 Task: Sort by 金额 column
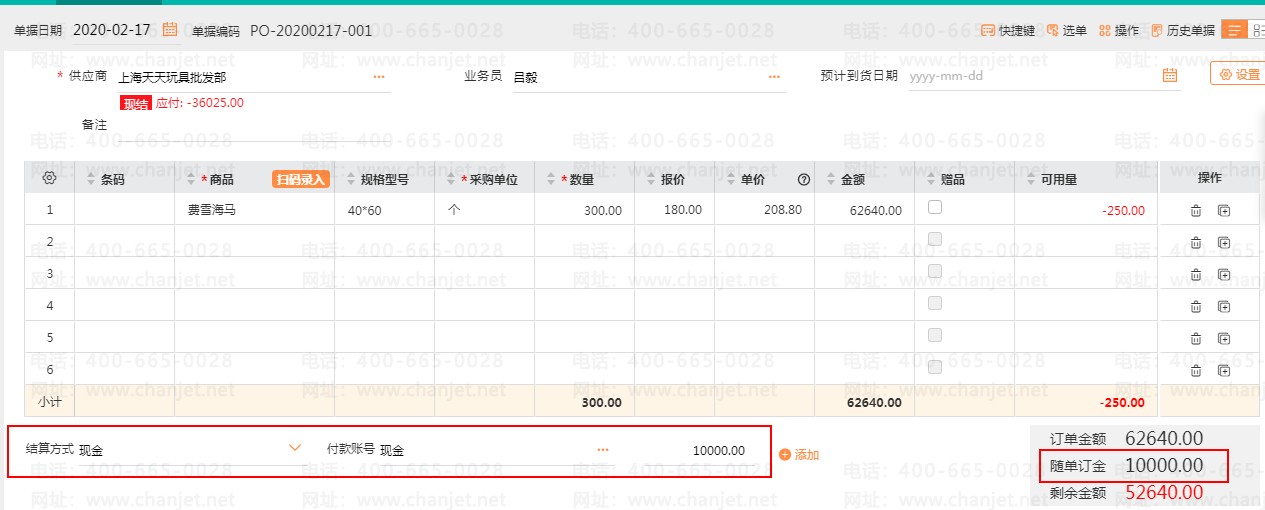coord(830,180)
